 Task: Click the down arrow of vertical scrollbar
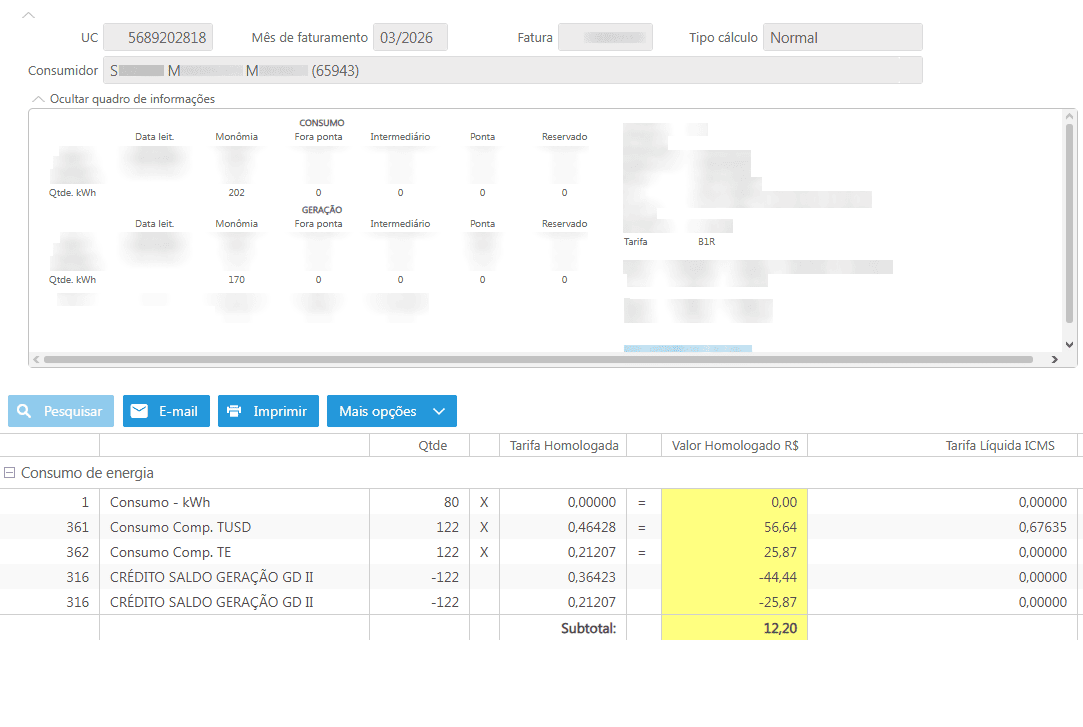click(1069, 343)
